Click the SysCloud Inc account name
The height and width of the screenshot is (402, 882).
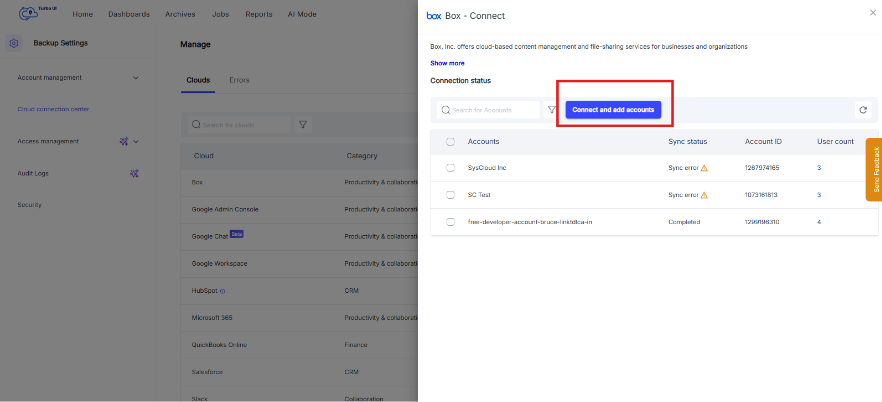487,168
